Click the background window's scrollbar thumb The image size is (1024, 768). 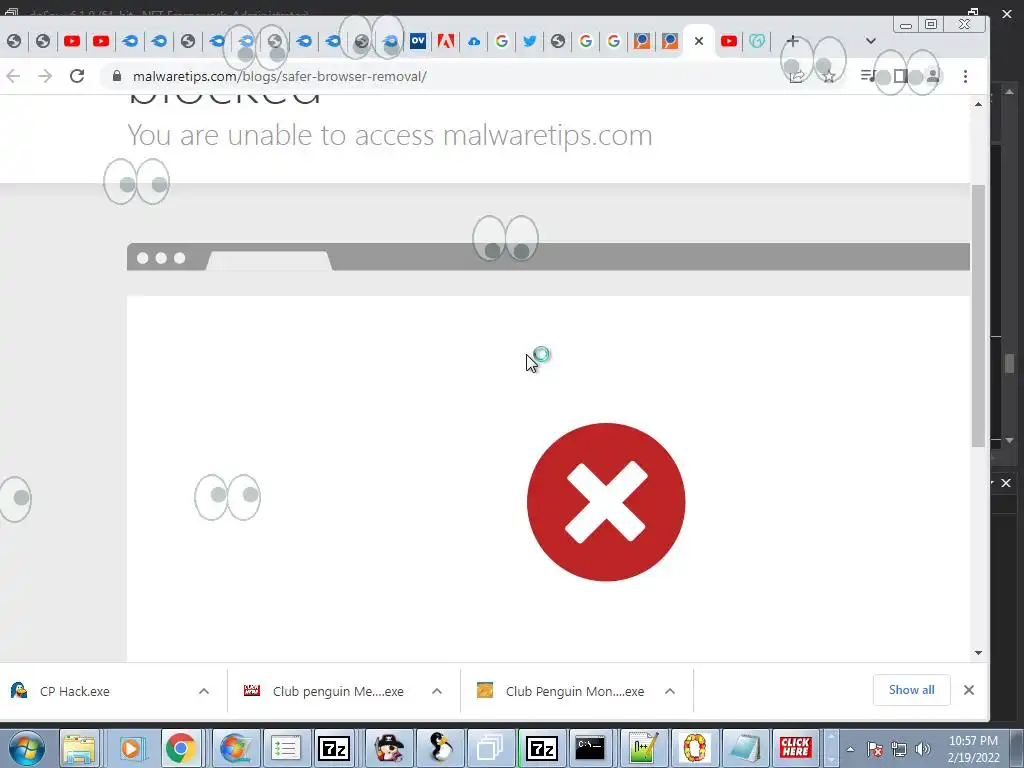tap(1010, 363)
